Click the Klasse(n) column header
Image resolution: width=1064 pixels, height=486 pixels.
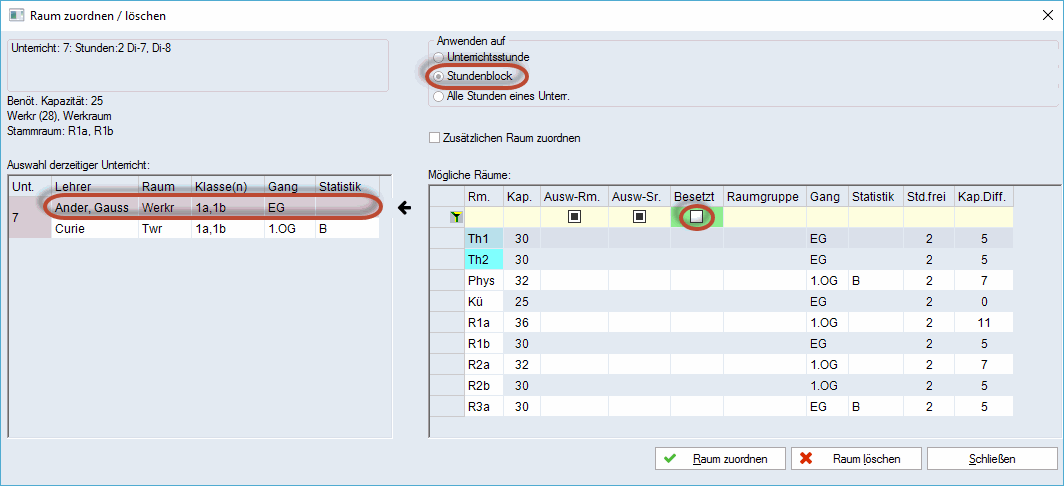click(226, 186)
